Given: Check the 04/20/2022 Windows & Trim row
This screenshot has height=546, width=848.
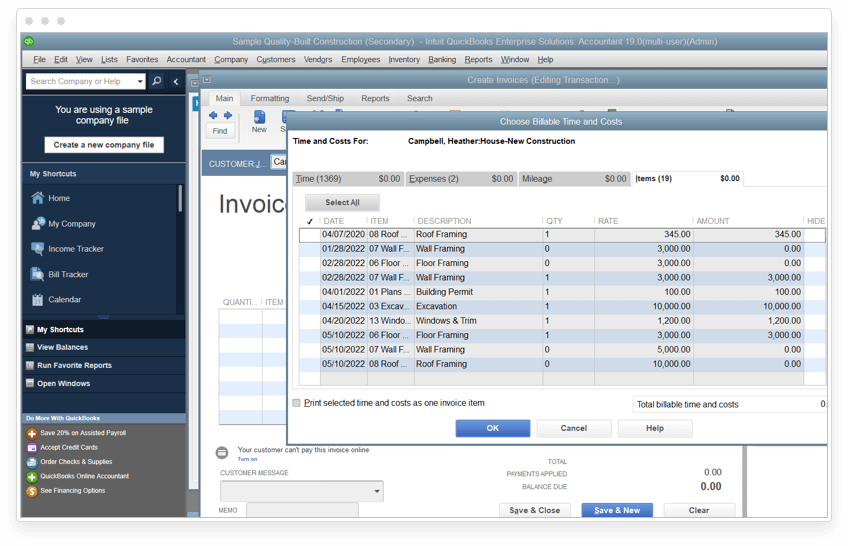Looking at the screenshot, I should (310, 321).
